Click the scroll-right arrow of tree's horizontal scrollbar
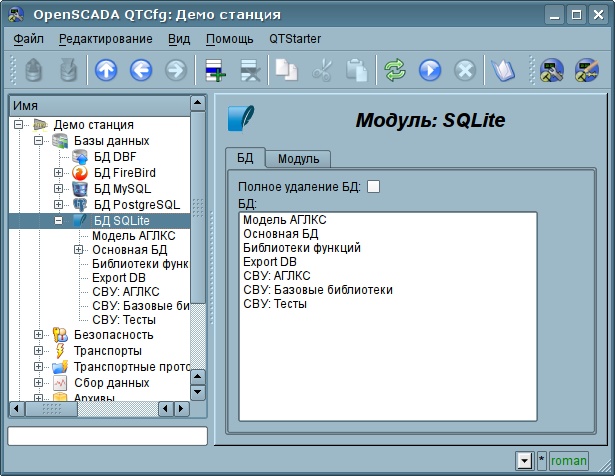Viewport: 615px width, 476px height. pos(181,409)
